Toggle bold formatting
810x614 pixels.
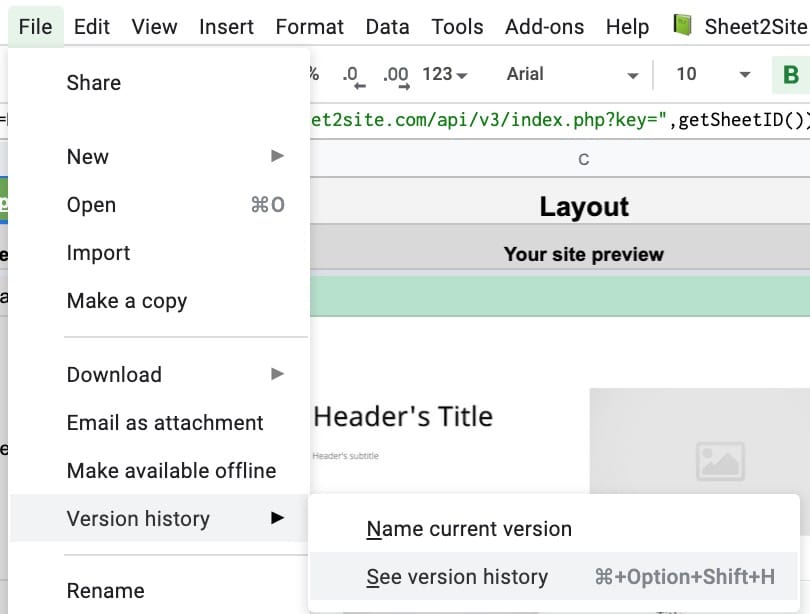(x=790, y=75)
